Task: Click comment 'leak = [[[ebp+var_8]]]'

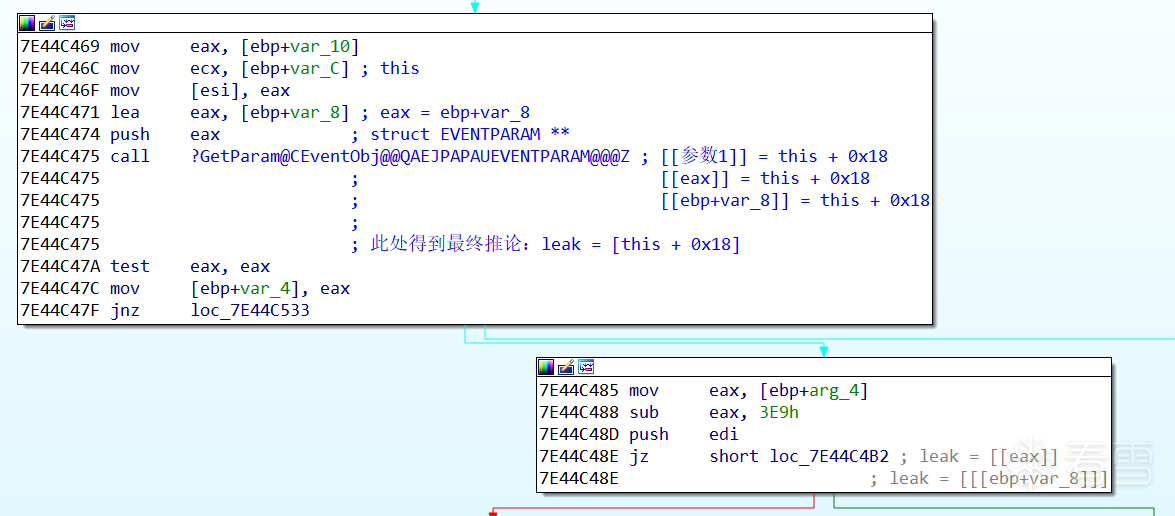Action: 998,478
